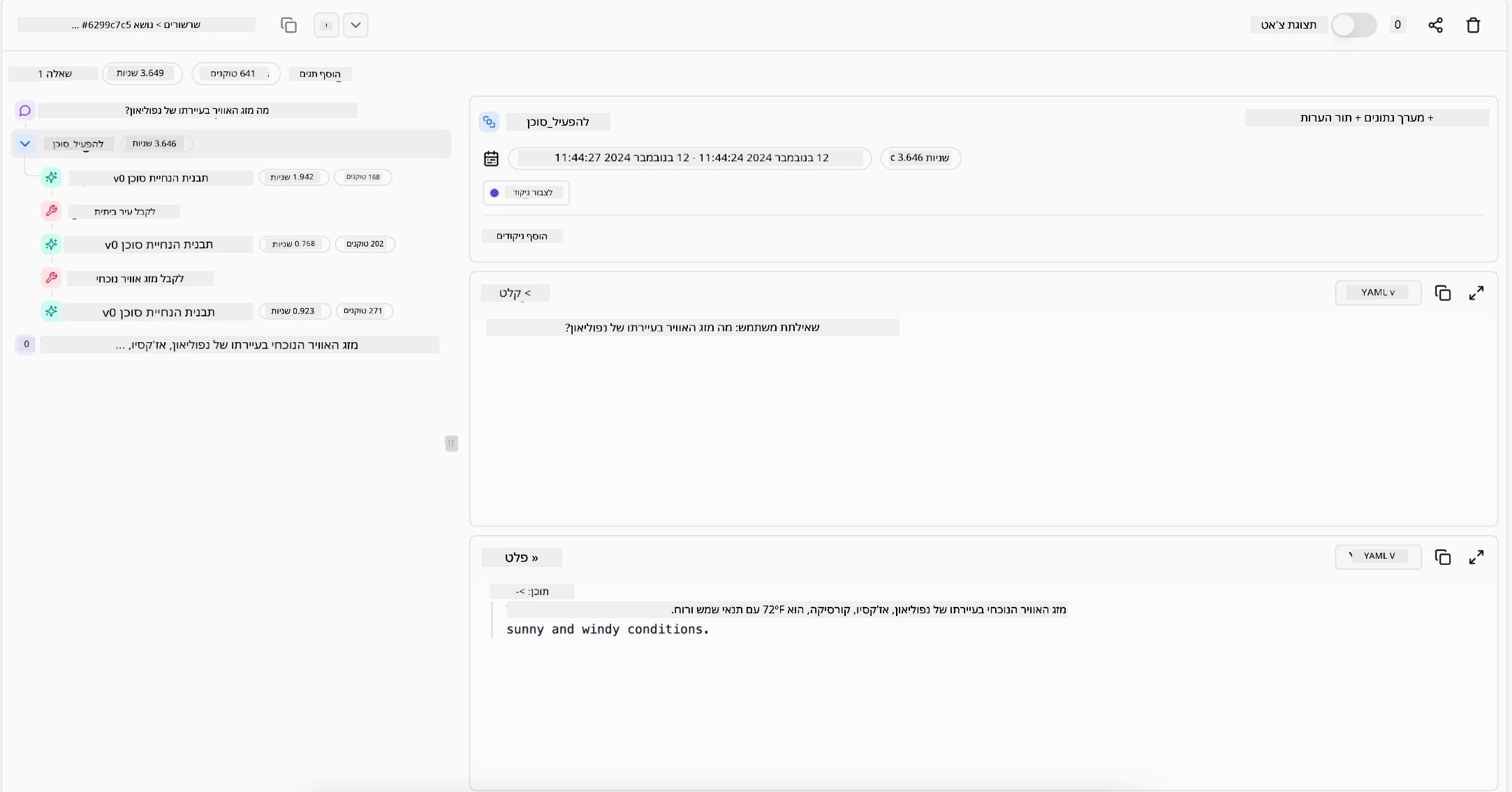Copy the output (פלט) section content

(1443, 557)
